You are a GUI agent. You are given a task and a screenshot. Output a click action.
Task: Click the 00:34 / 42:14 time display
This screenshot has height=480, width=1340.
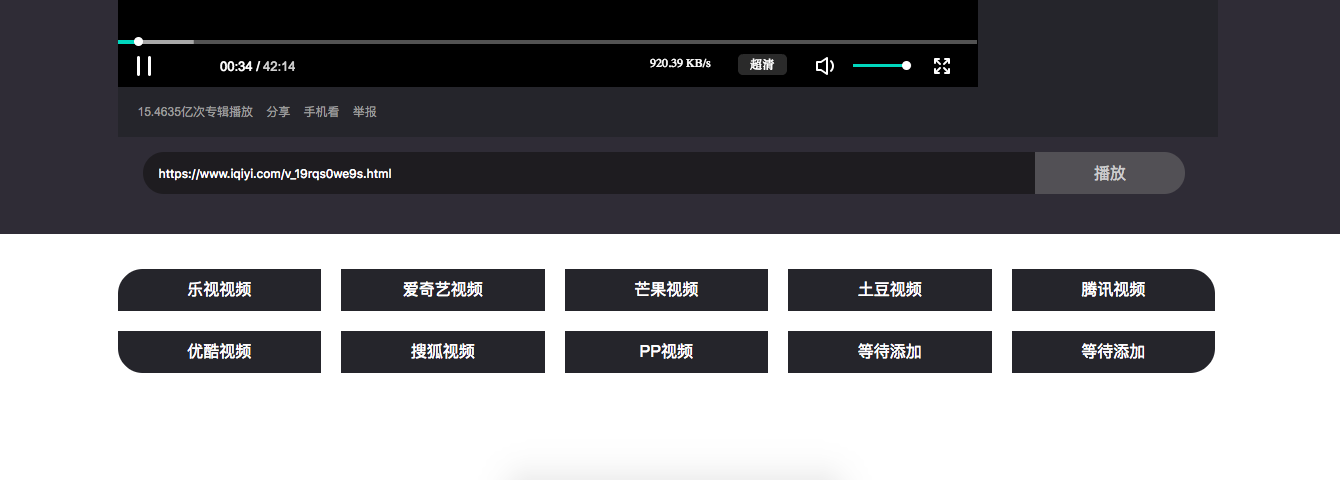pos(257,66)
